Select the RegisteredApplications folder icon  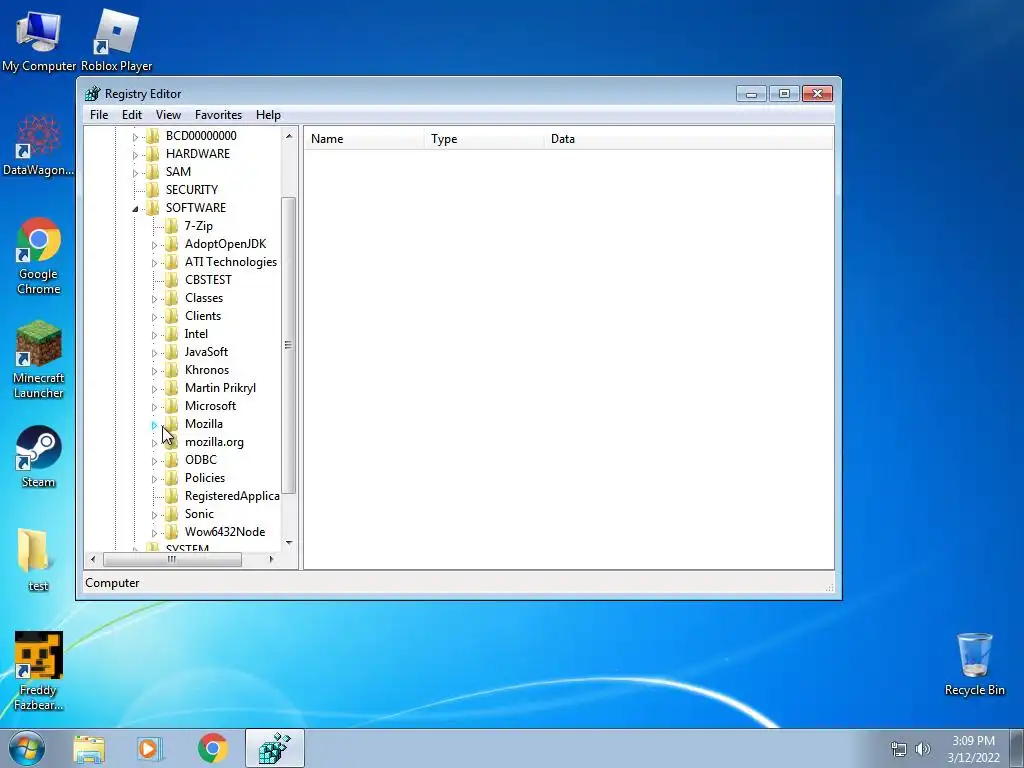tap(171, 496)
